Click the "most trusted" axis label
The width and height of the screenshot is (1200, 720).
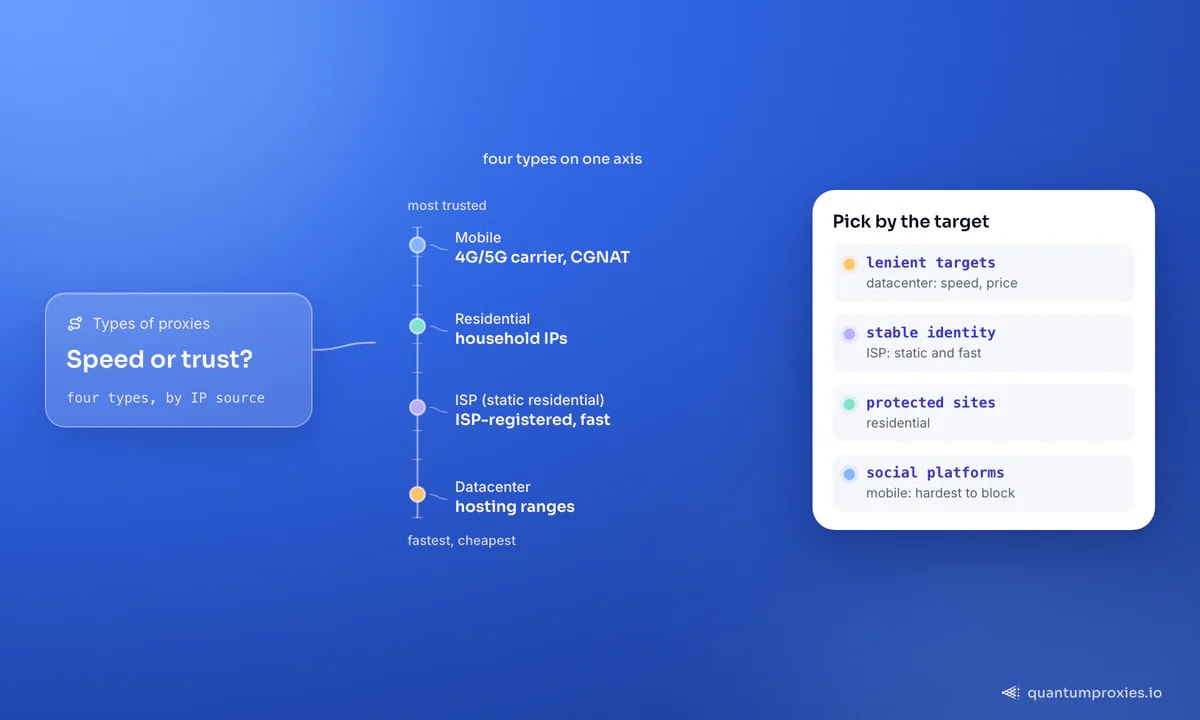pos(447,206)
